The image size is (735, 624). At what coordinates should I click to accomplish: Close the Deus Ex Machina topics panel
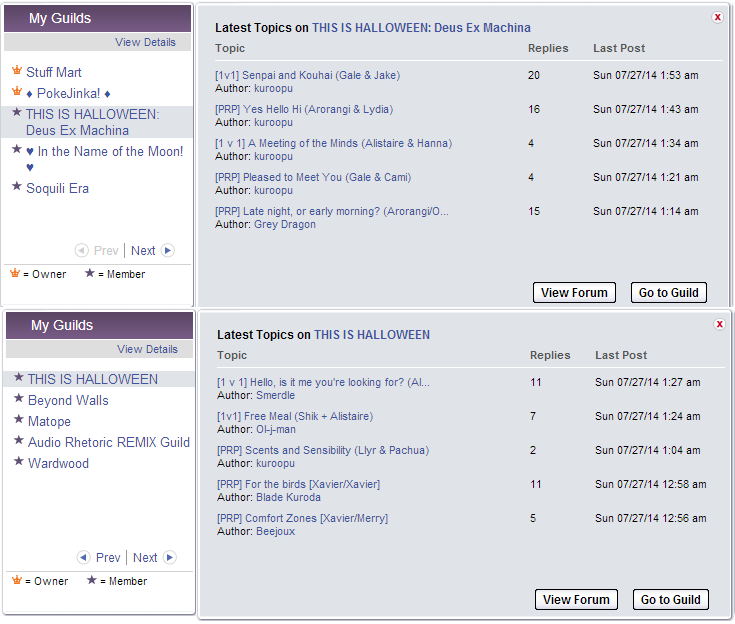coord(717,17)
